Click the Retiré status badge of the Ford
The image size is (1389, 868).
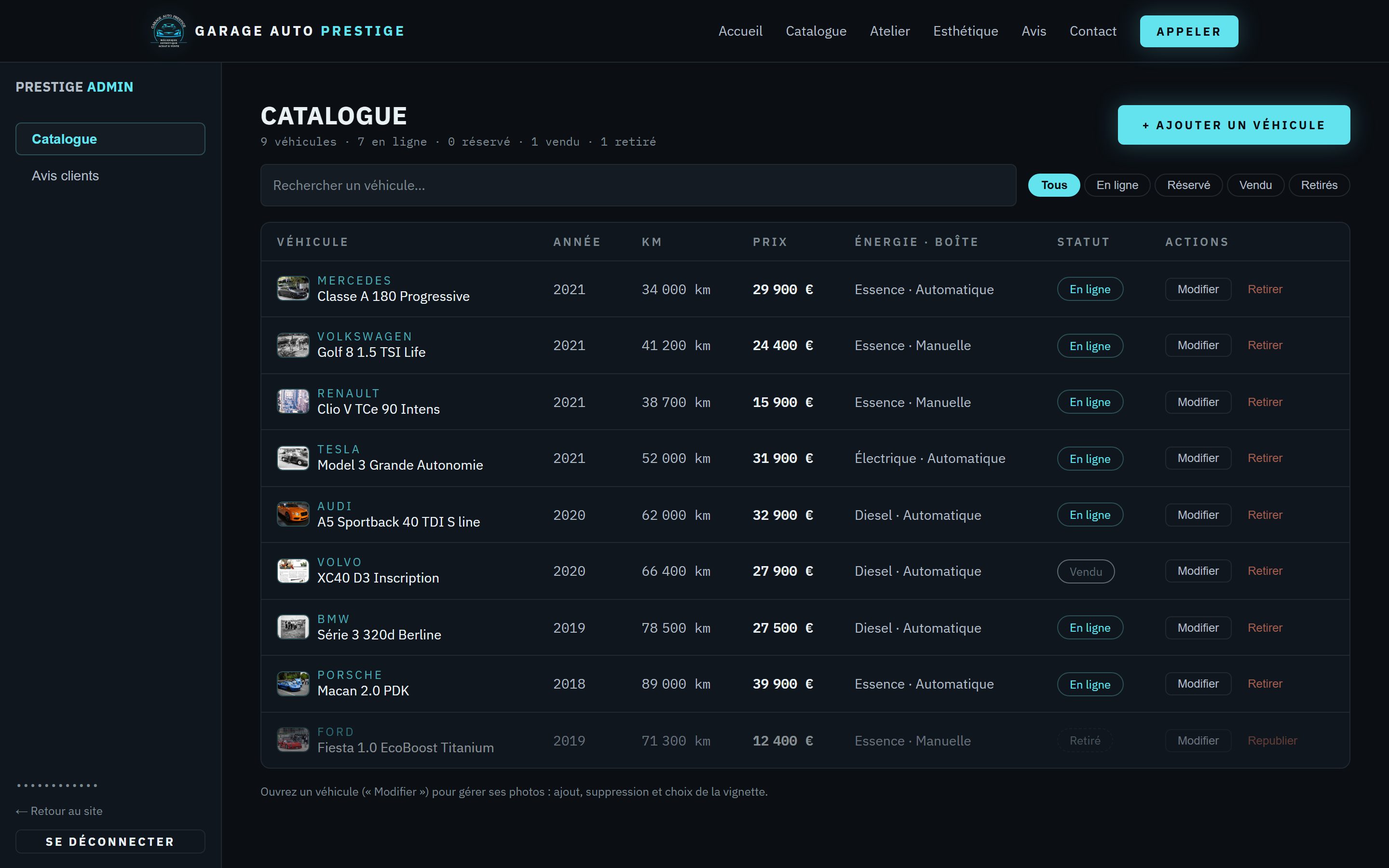(1085, 741)
